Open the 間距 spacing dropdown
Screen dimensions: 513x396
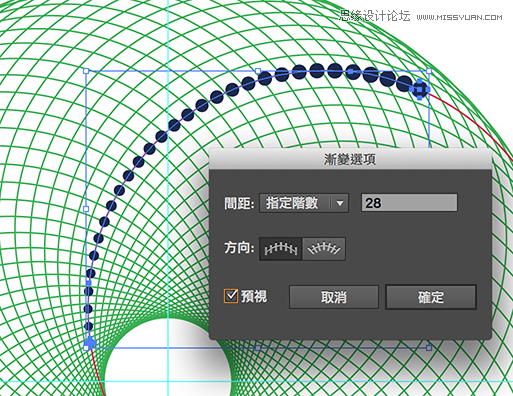pos(304,203)
